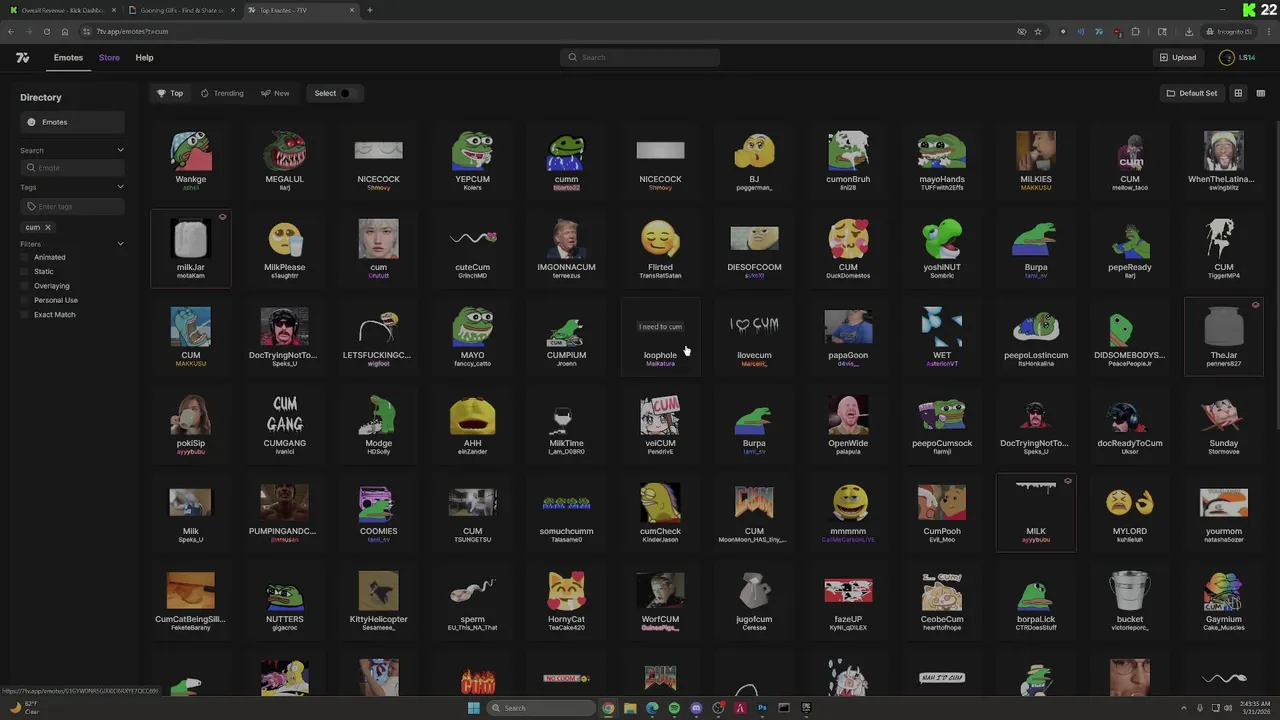
Task: Enable the Animated filter checkbox
Action: [x=26, y=257]
